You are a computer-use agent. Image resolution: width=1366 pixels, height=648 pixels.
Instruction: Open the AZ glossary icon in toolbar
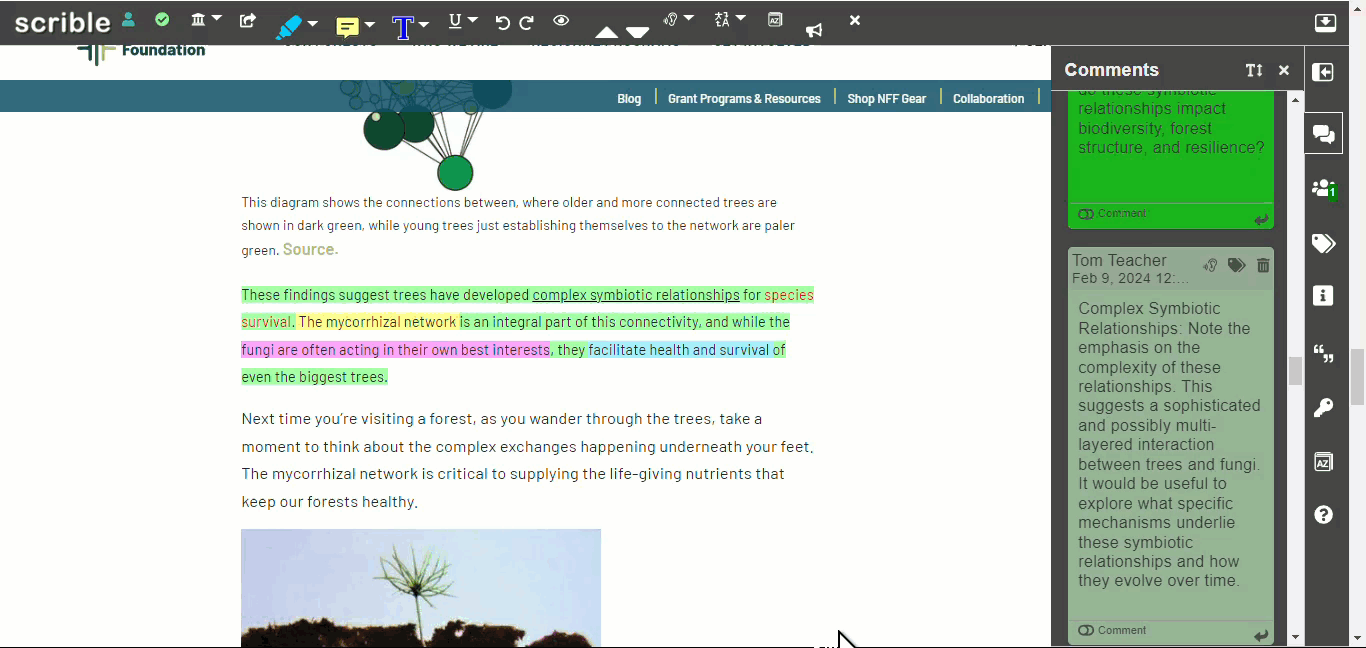775,20
